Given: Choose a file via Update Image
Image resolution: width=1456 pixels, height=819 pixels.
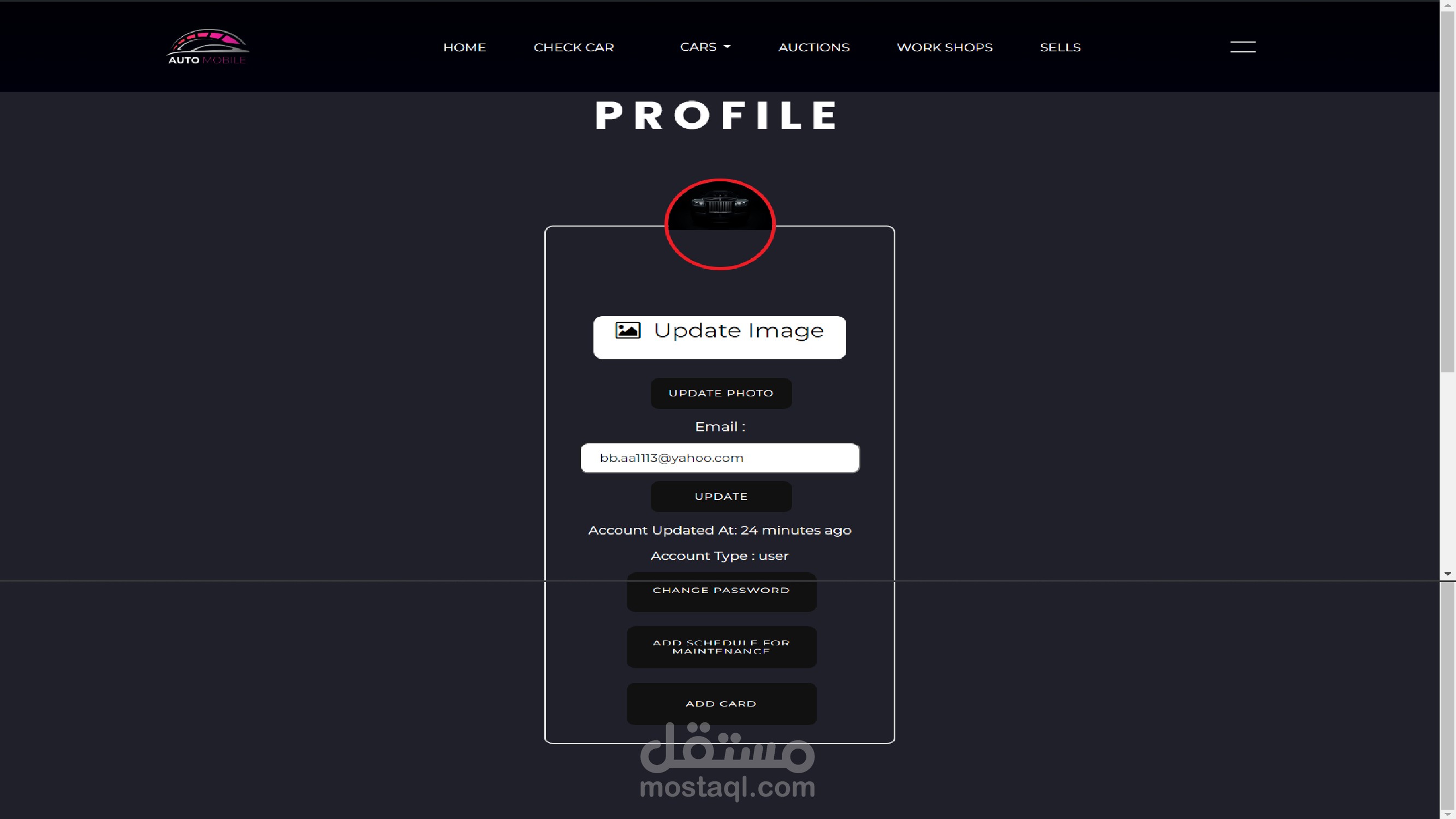Looking at the screenshot, I should click(720, 337).
